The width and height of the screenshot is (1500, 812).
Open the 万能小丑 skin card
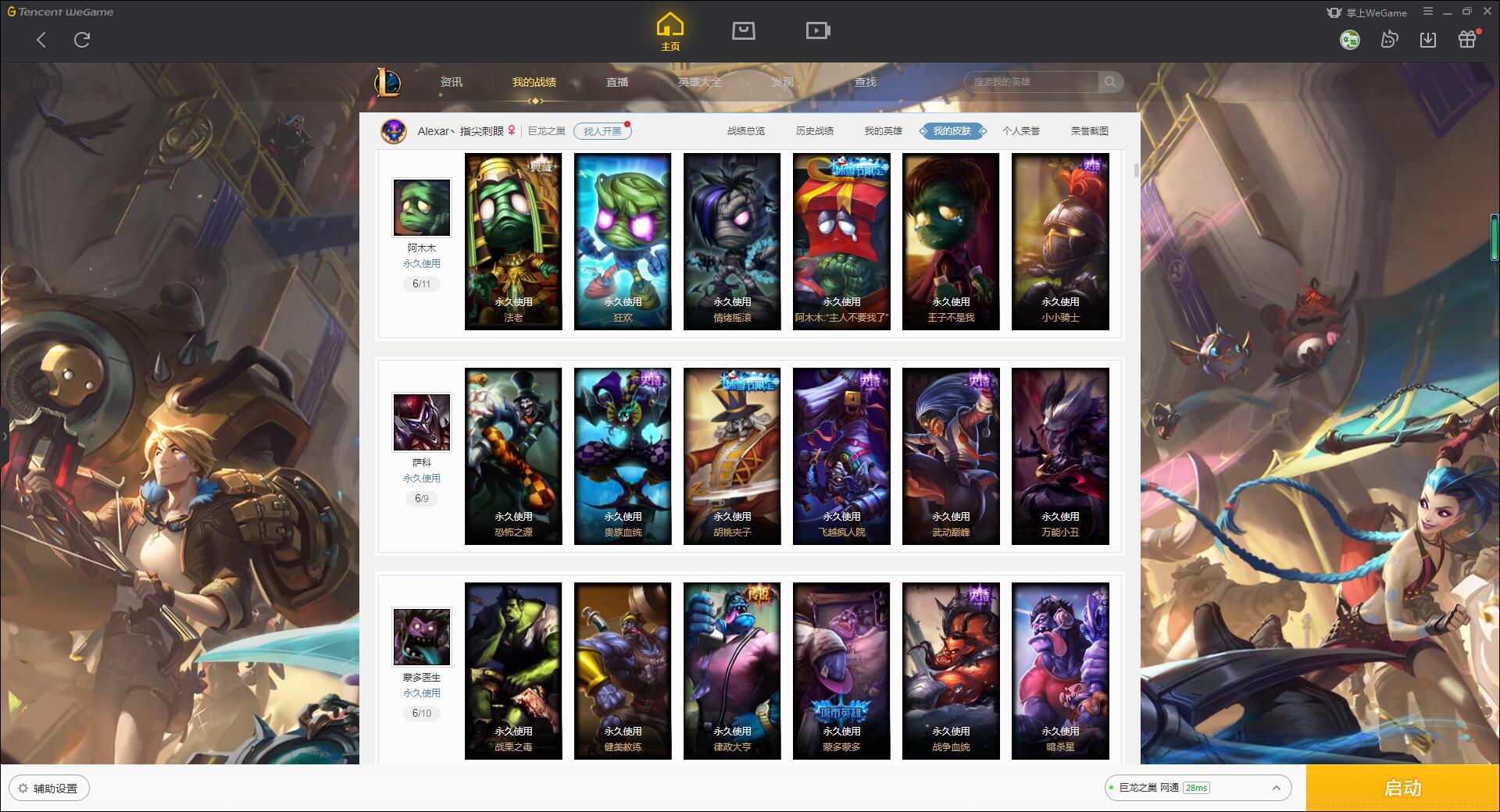pos(1060,456)
